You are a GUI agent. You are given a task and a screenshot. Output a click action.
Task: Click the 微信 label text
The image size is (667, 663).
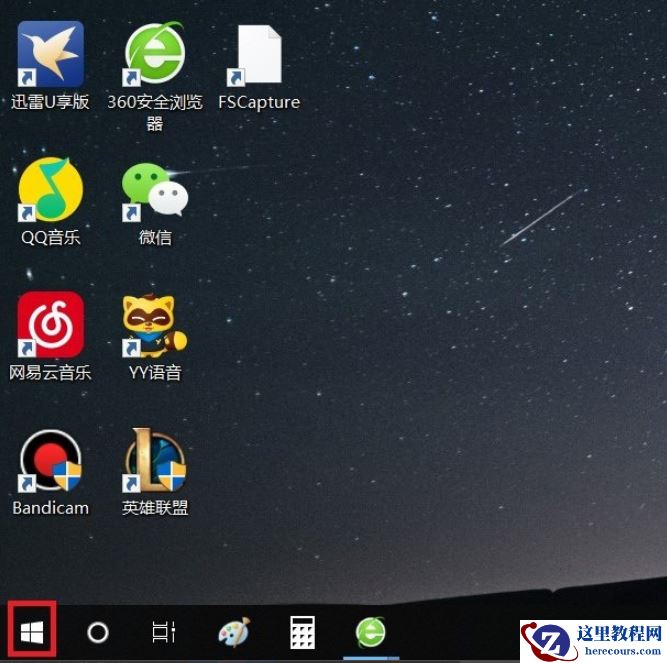click(x=155, y=237)
